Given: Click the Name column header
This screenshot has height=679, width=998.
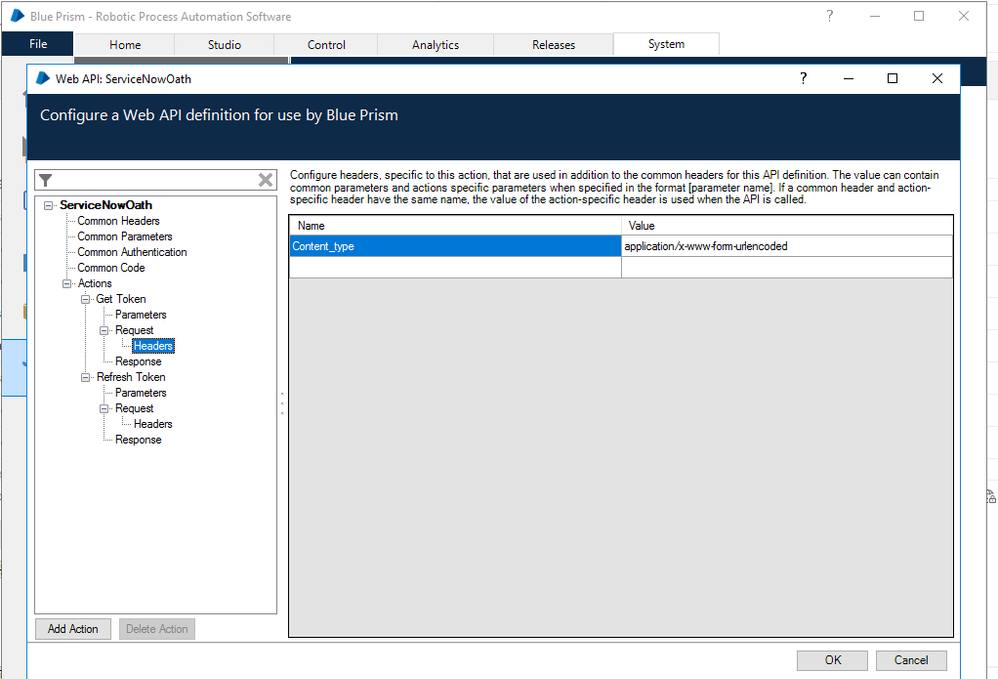Looking at the screenshot, I should click(455, 226).
